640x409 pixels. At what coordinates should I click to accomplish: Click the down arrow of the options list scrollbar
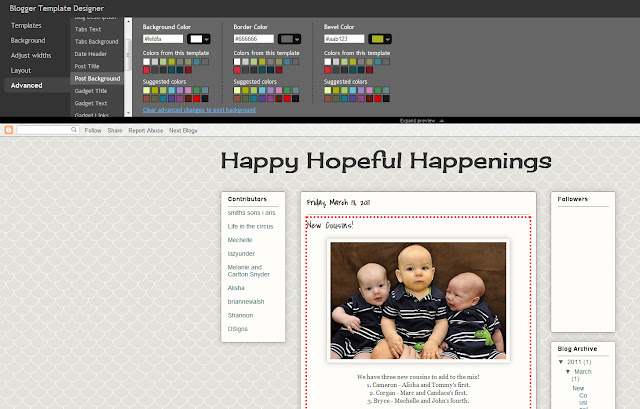pyautogui.click(x=128, y=113)
